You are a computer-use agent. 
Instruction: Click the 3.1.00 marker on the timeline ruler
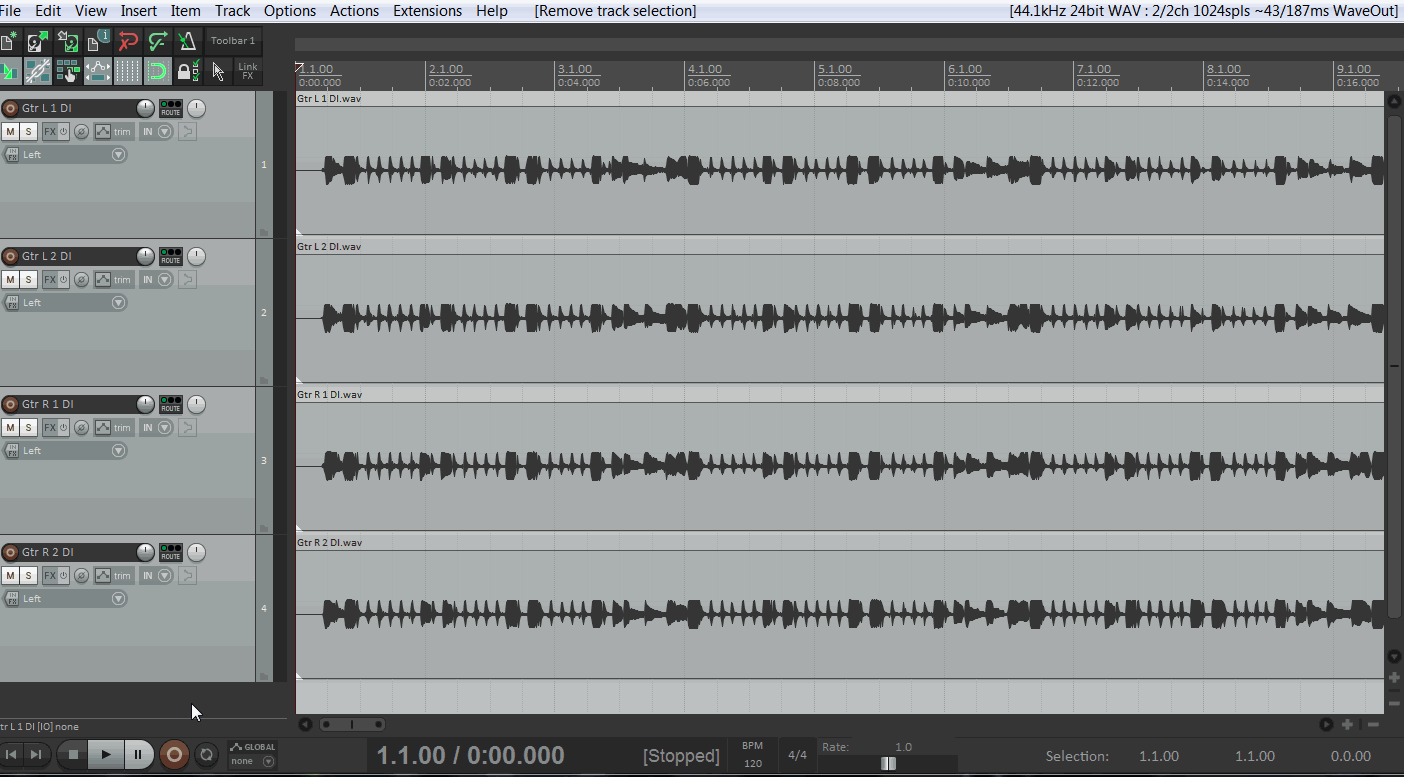pos(575,69)
